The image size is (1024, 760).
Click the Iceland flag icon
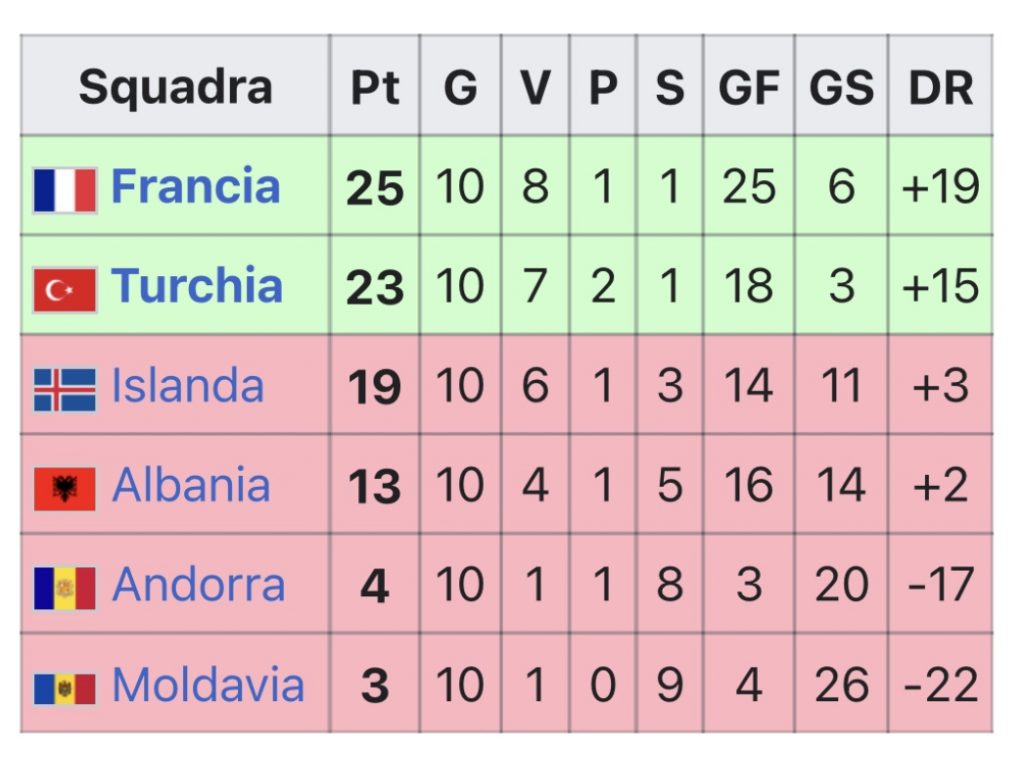point(65,390)
